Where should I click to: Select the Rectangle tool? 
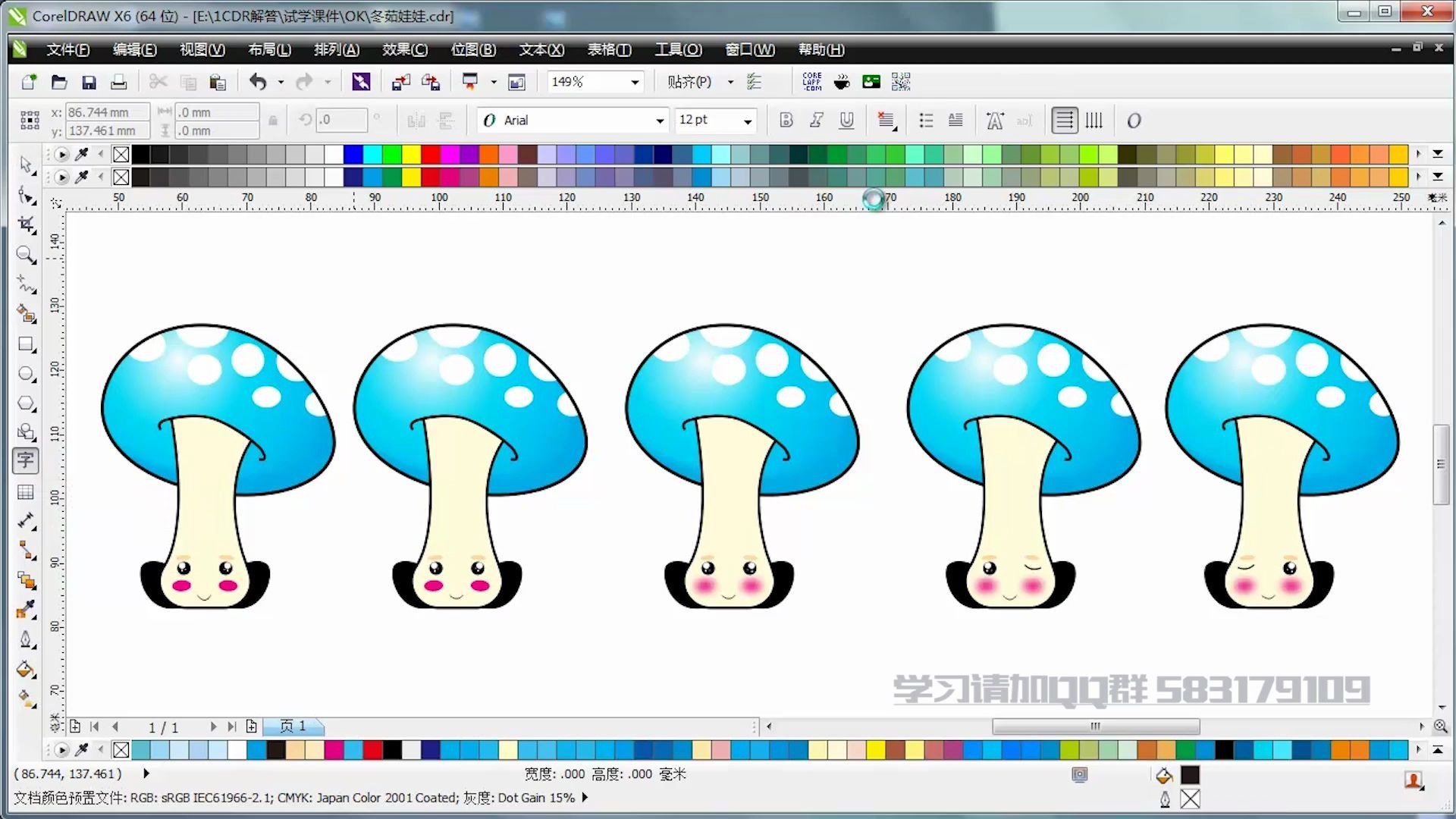[27, 344]
